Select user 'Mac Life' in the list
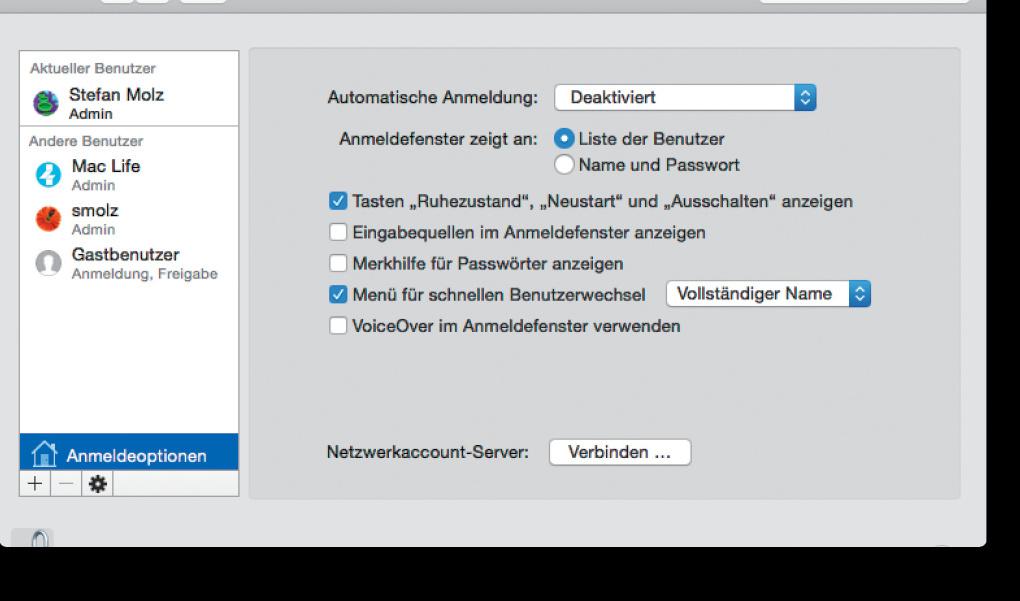This screenshot has width=1020, height=601. pos(129,175)
